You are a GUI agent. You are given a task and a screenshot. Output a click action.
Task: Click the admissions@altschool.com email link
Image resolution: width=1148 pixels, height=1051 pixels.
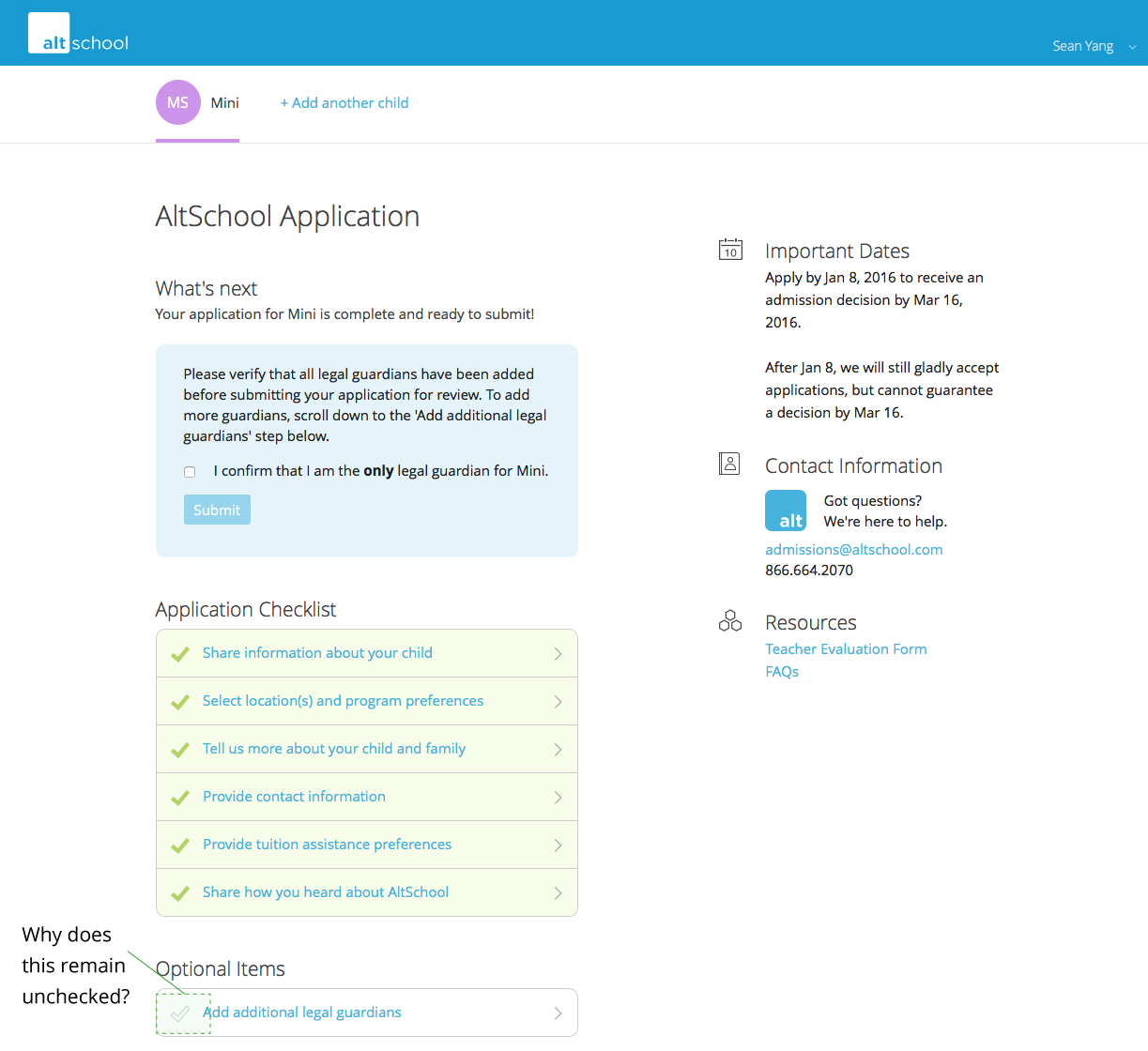click(854, 550)
